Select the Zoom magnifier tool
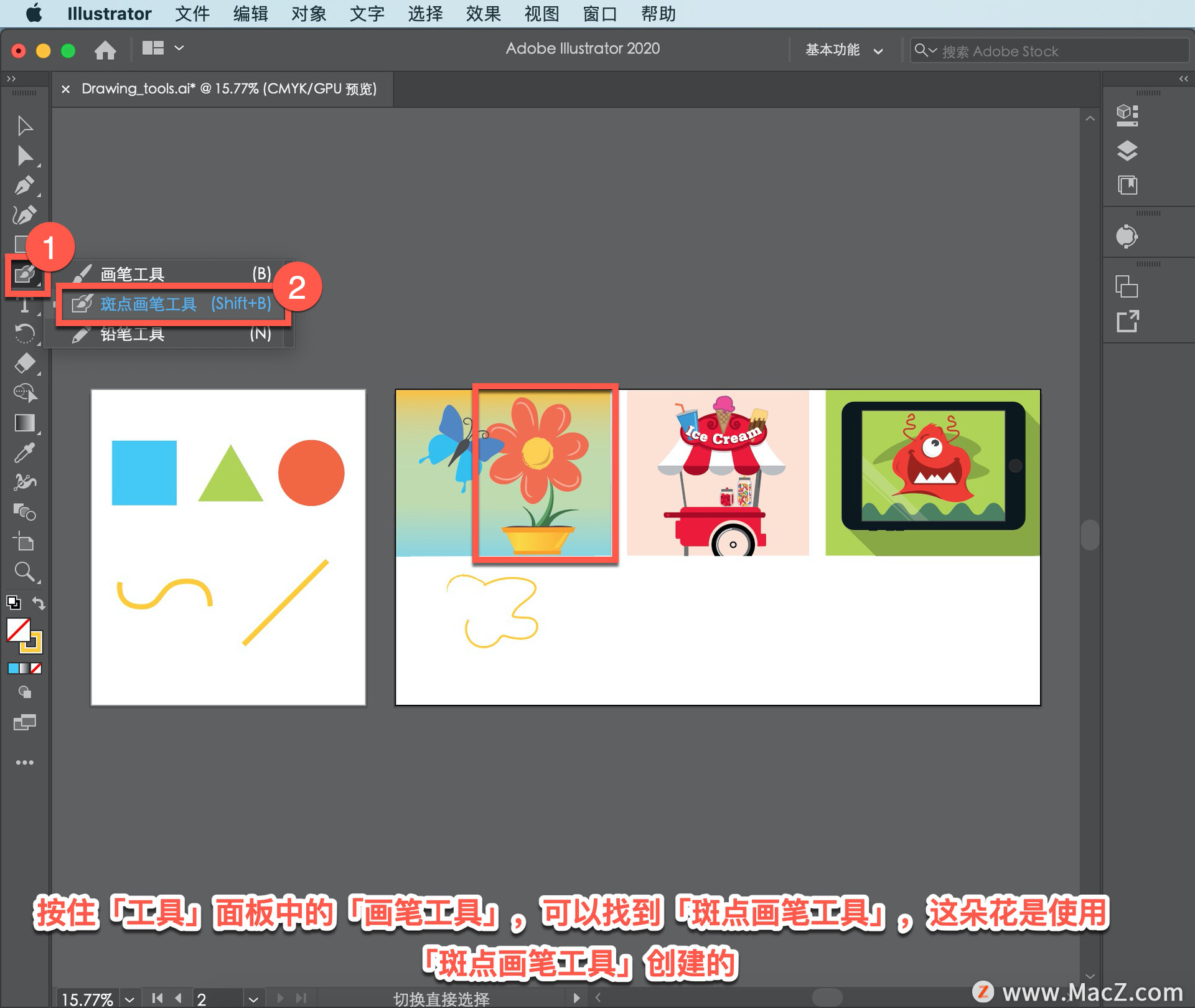This screenshot has height=1008, width=1195. click(x=25, y=572)
